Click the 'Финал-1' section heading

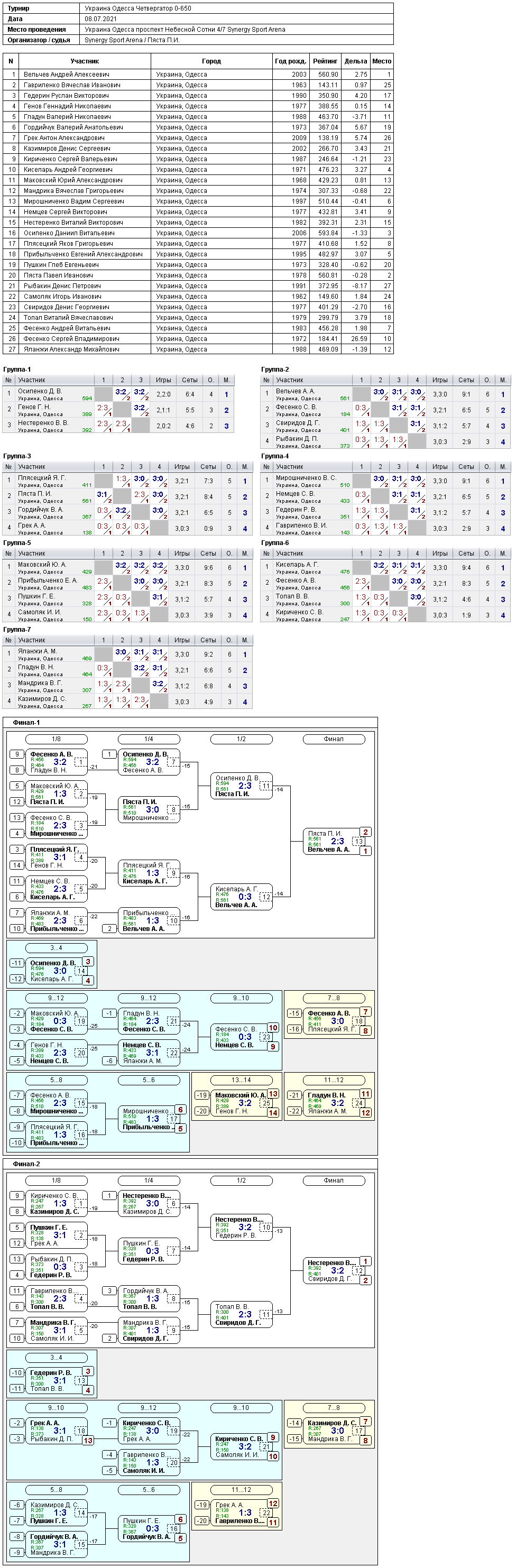pyautogui.click(x=26, y=723)
